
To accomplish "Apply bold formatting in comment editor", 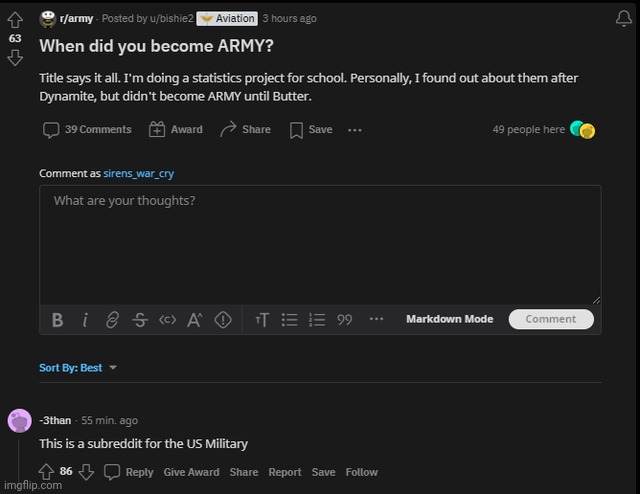I will tap(57, 320).
